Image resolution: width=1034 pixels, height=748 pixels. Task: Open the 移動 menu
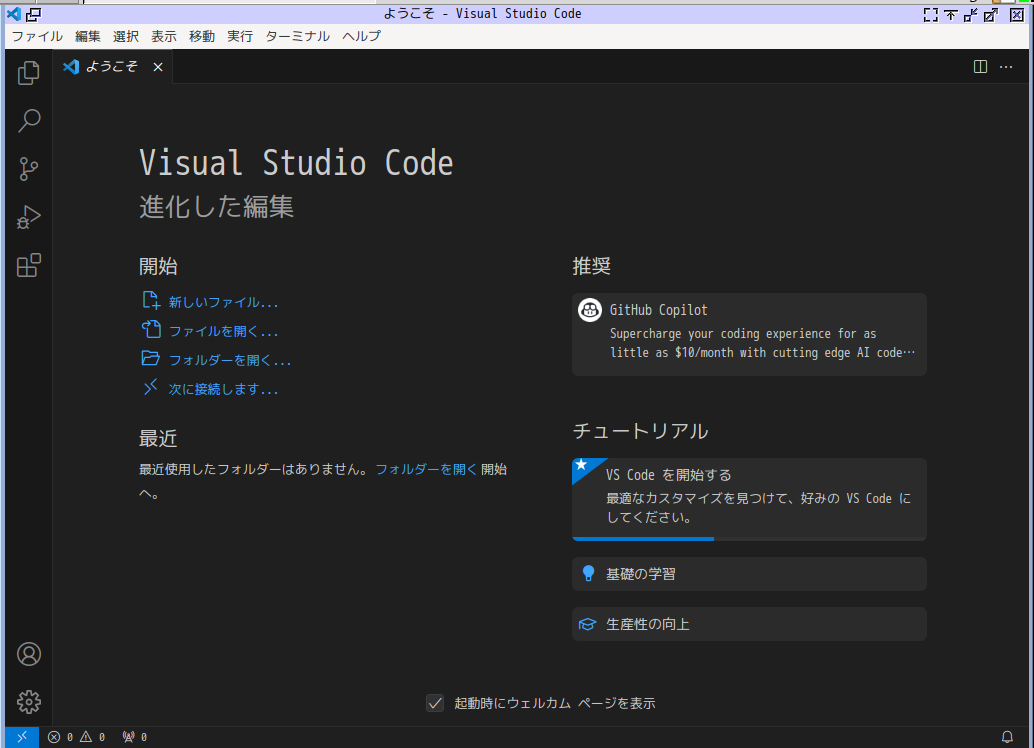pos(202,36)
